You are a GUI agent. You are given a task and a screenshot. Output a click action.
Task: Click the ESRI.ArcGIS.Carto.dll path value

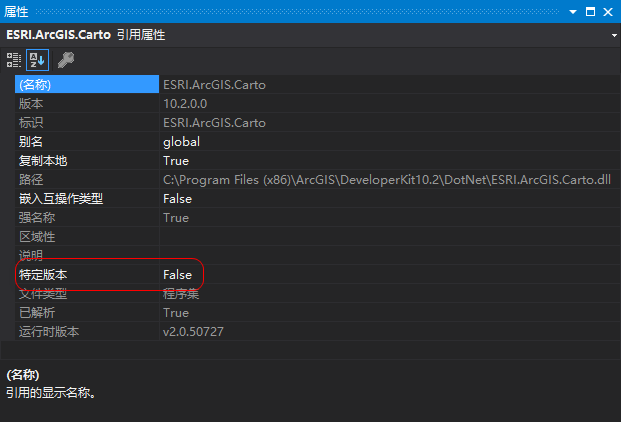(387, 180)
